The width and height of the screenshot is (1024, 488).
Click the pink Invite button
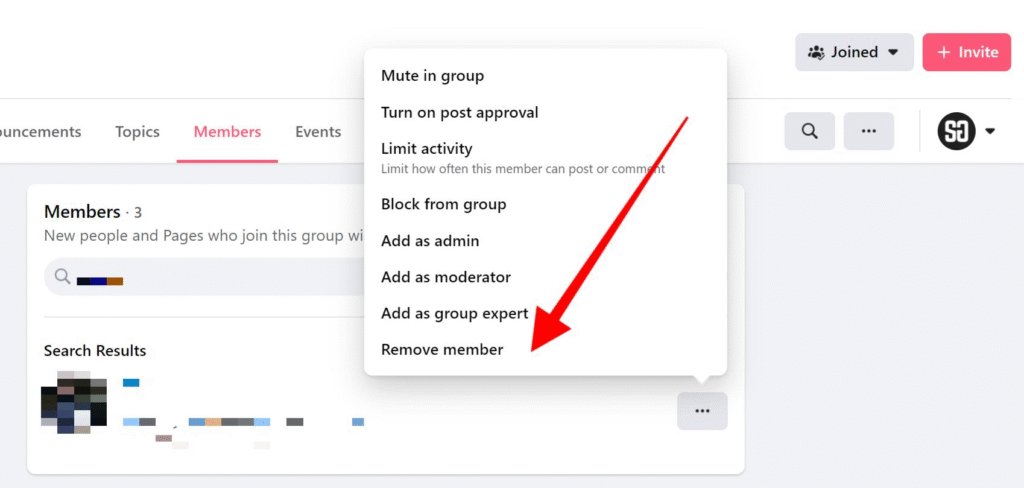[967, 52]
